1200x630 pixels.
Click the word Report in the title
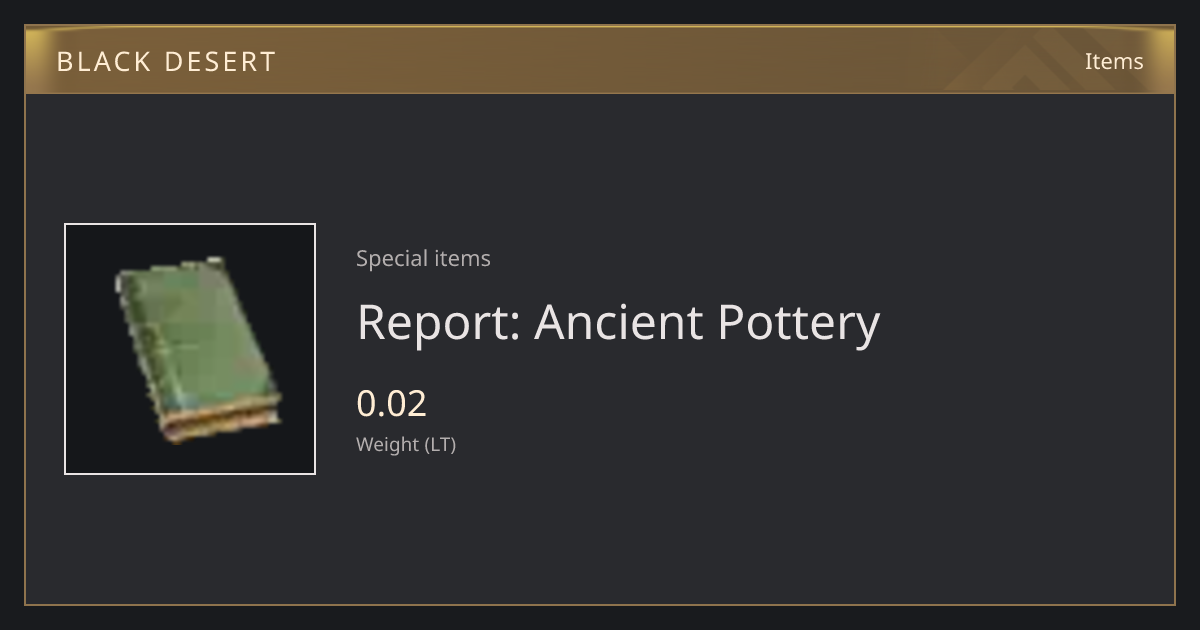434,322
